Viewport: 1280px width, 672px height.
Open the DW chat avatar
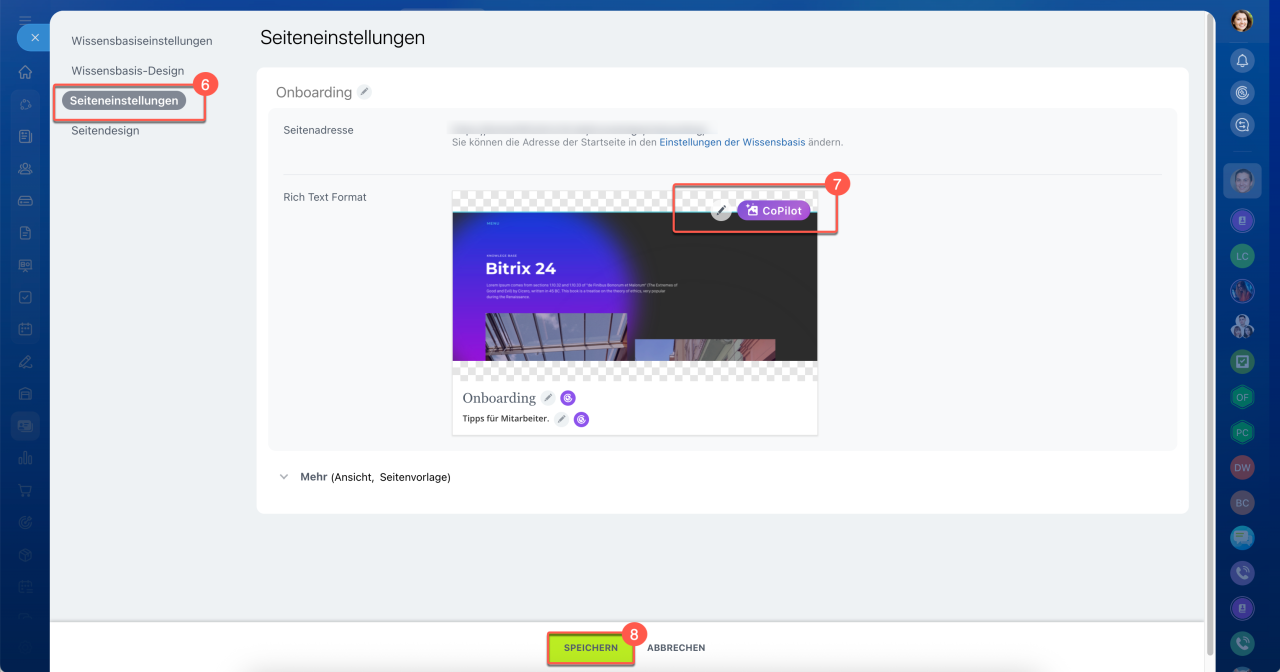tap(1242, 467)
